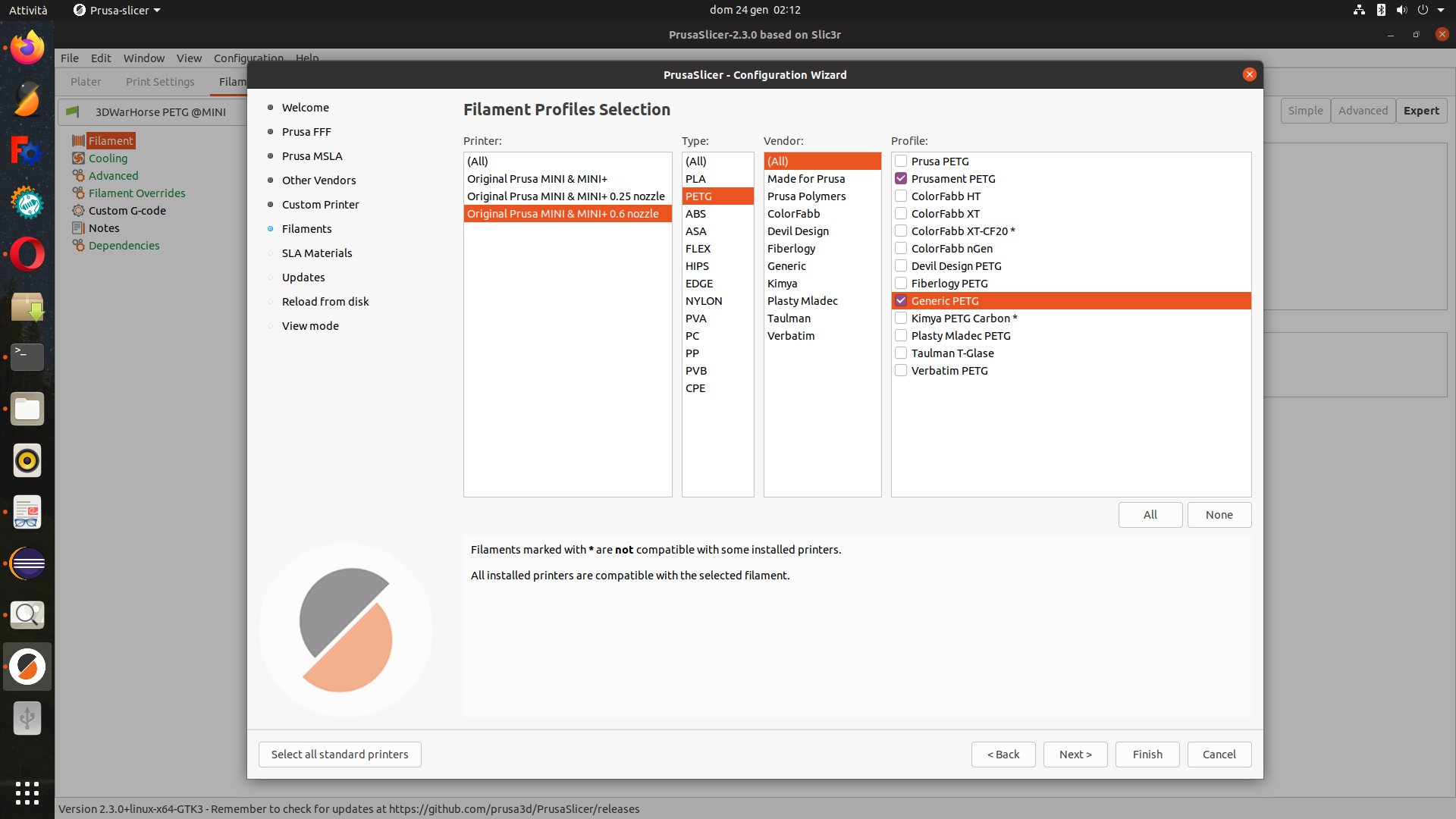Click Select all standard printers
The image size is (1456, 819).
coord(340,755)
